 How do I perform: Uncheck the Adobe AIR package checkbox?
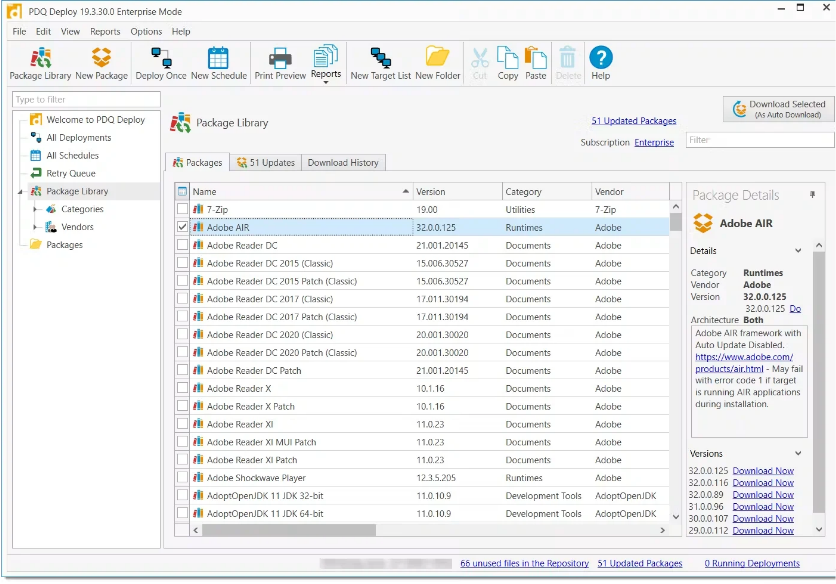[182, 227]
